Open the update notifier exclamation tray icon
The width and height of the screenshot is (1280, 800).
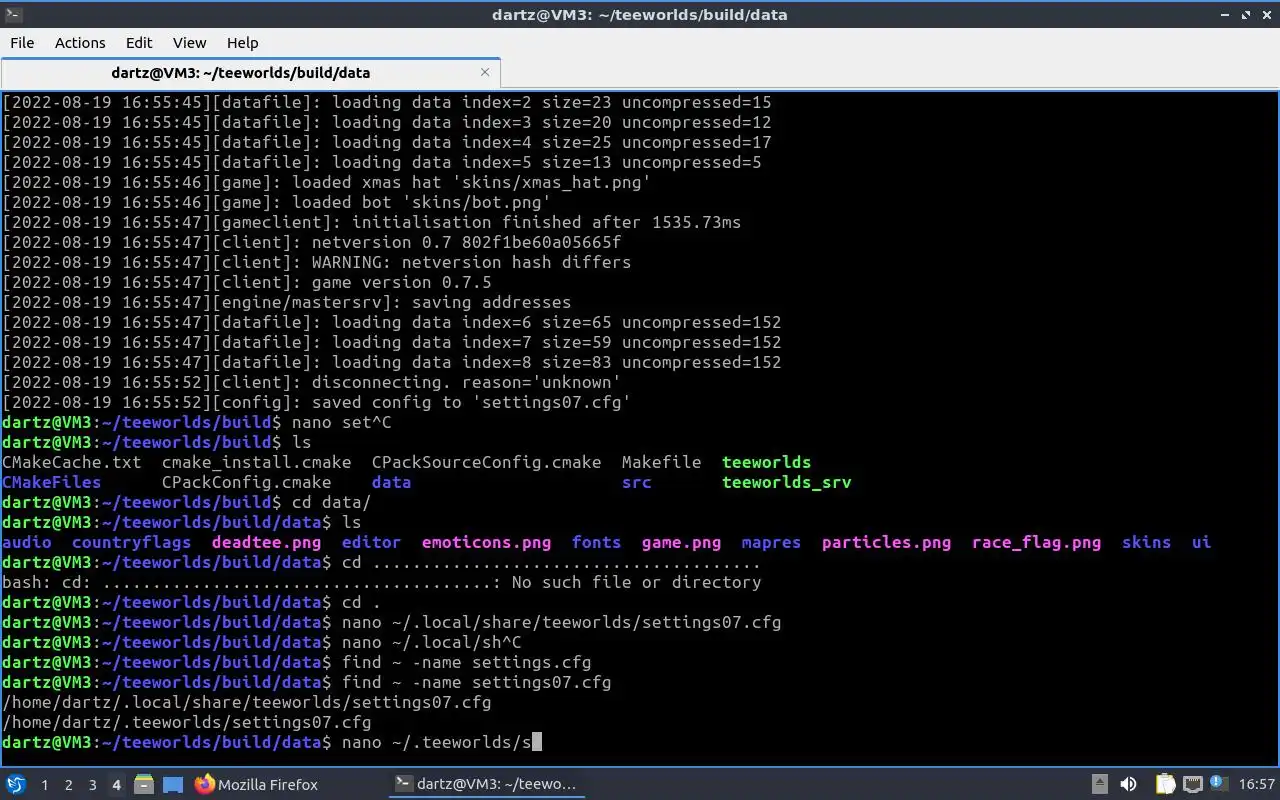1219,783
